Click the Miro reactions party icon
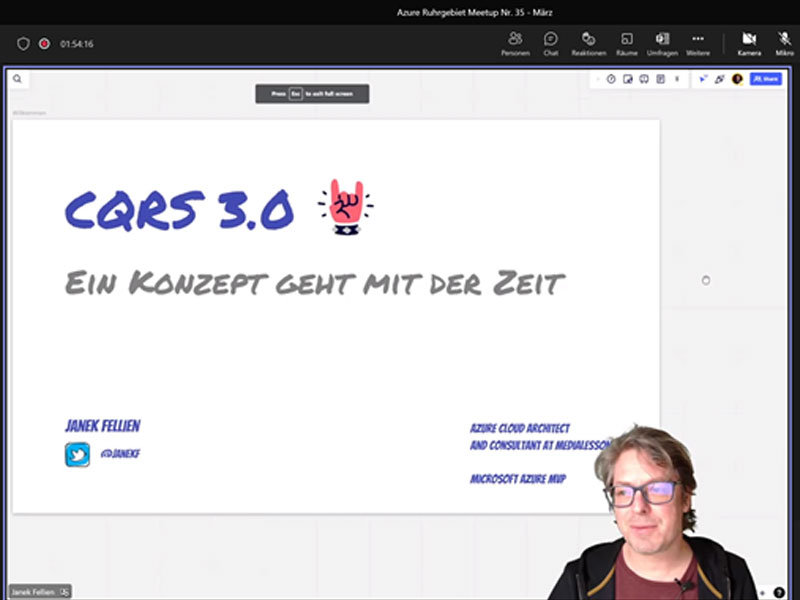The width and height of the screenshot is (800, 600). coord(720,79)
